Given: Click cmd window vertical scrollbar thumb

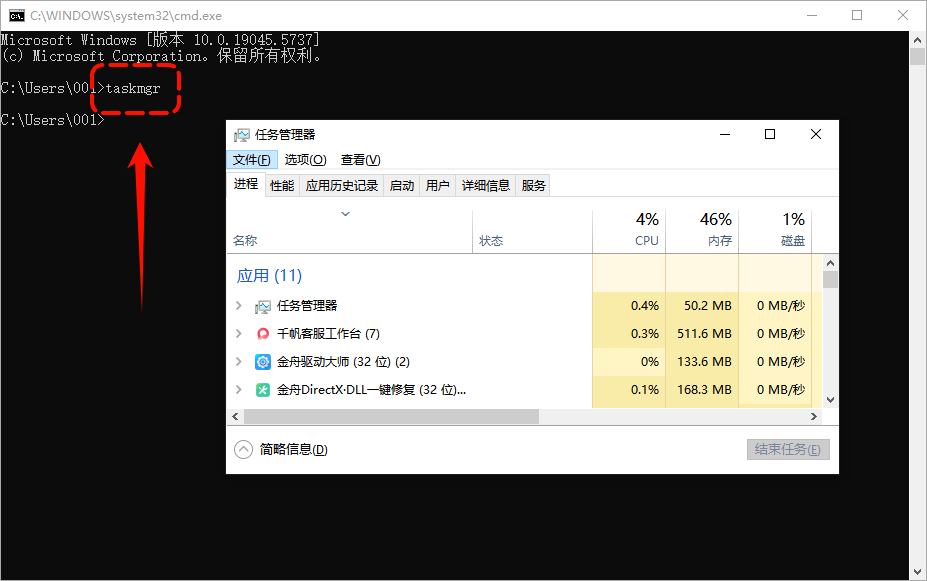Looking at the screenshot, I should (x=918, y=57).
